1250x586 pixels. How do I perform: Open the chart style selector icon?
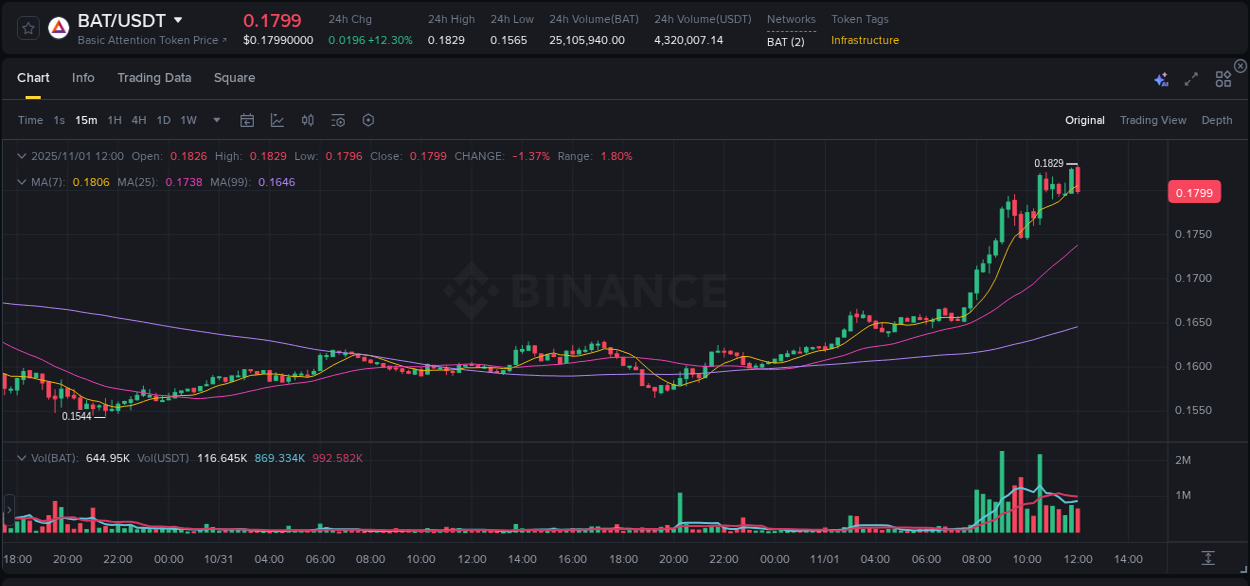coord(277,119)
